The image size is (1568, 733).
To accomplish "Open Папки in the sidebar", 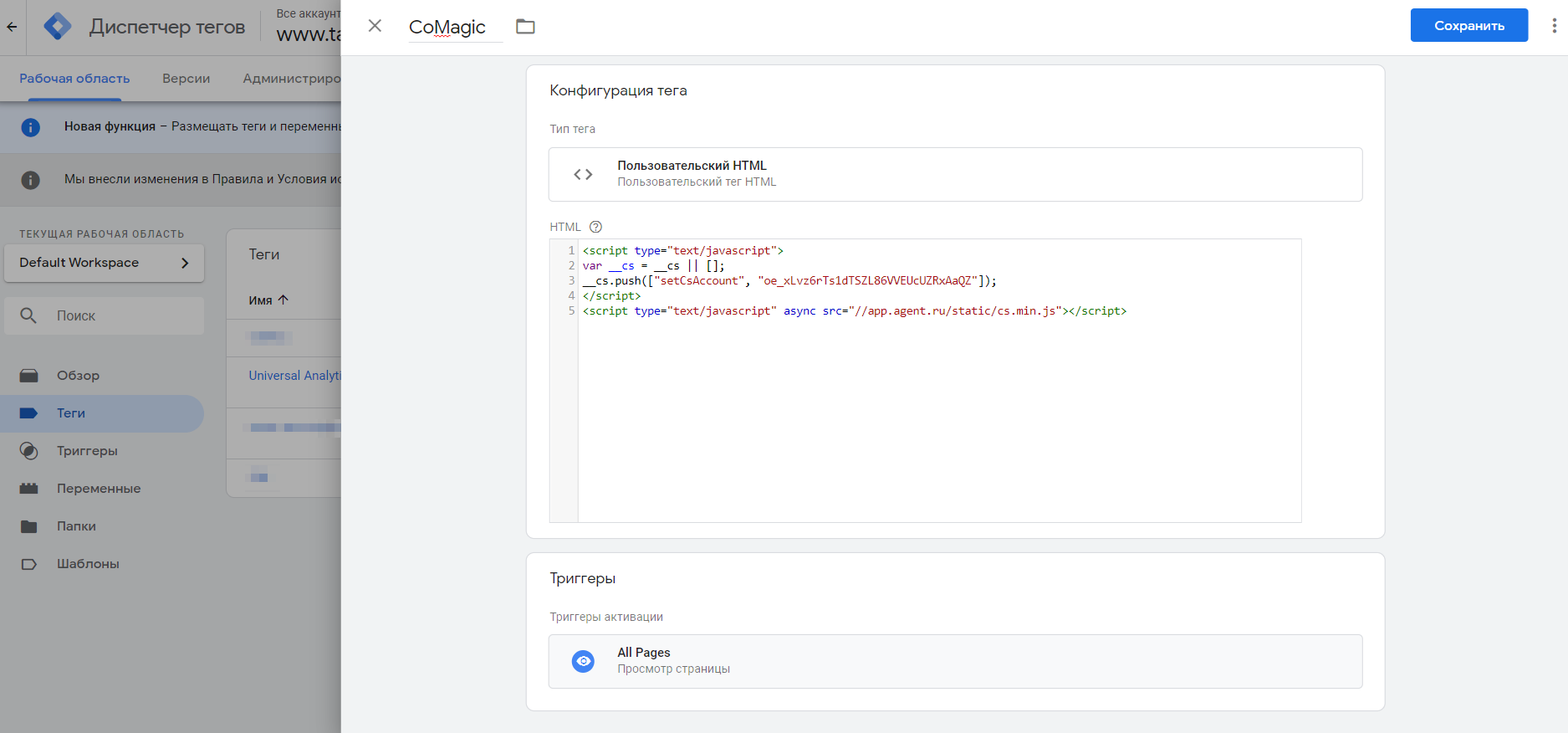I will point(101,526).
